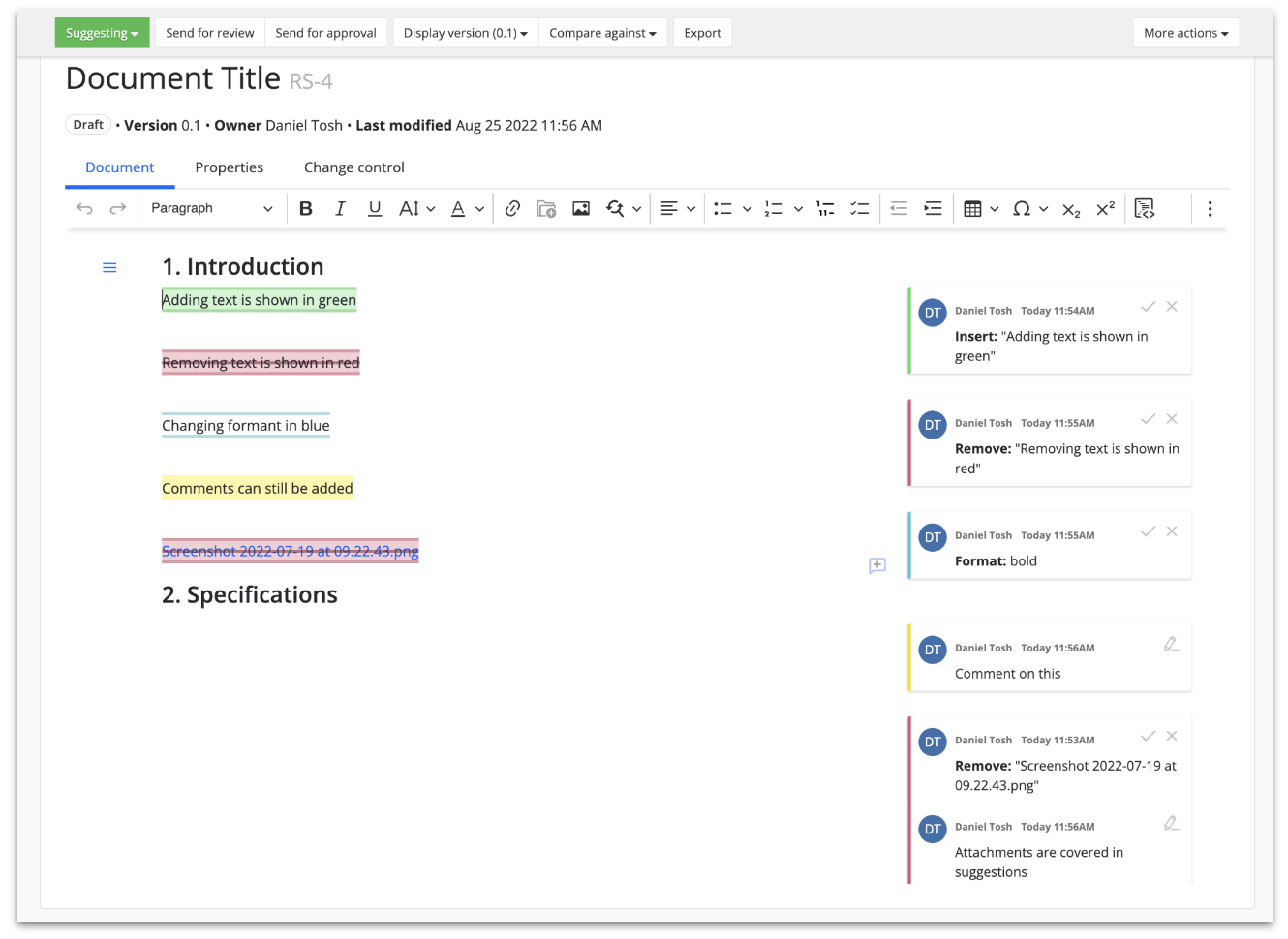Reject the "Removing text is shown in red" suggestion

(x=1172, y=419)
